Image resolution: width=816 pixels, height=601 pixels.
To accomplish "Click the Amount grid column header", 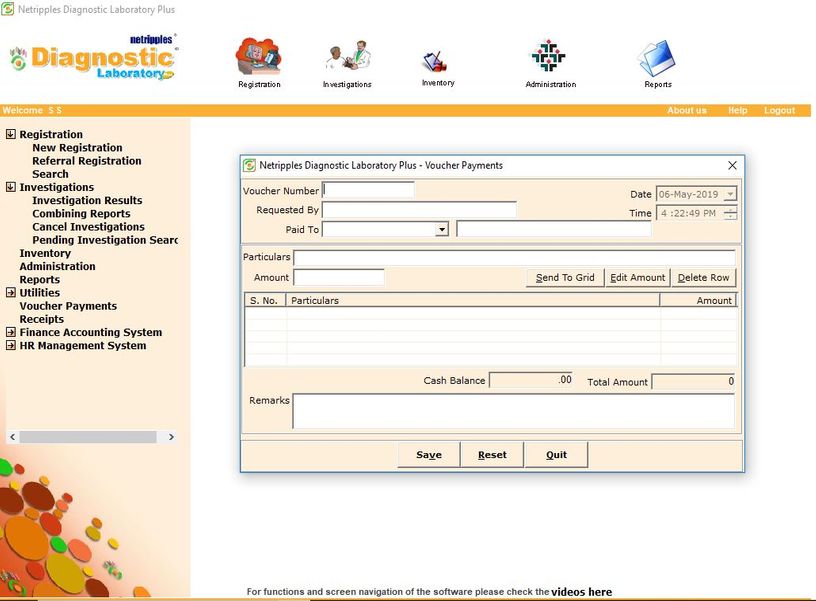I will pyautogui.click(x=698, y=300).
